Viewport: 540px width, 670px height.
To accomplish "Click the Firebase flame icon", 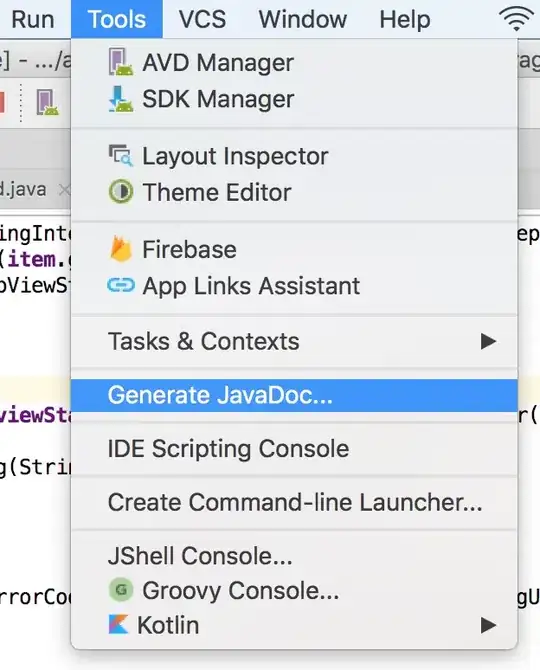I will click(120, 249).
